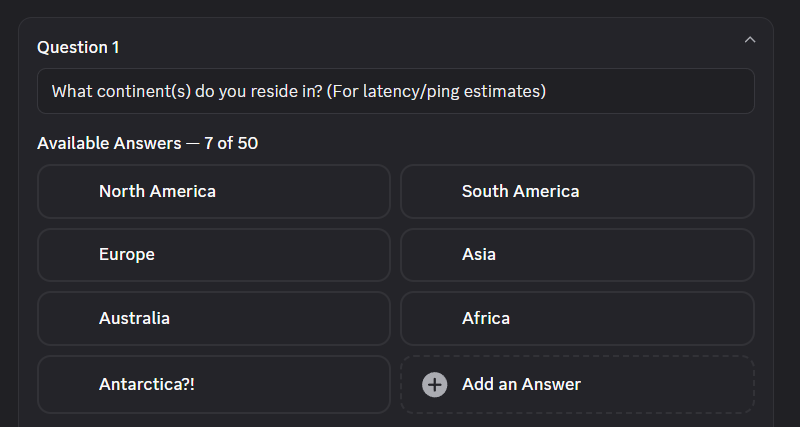Click the plus icon in Add an Answer
Image resolution: width=800 pixels, height=427 pixels.
(x=434, y=385)
